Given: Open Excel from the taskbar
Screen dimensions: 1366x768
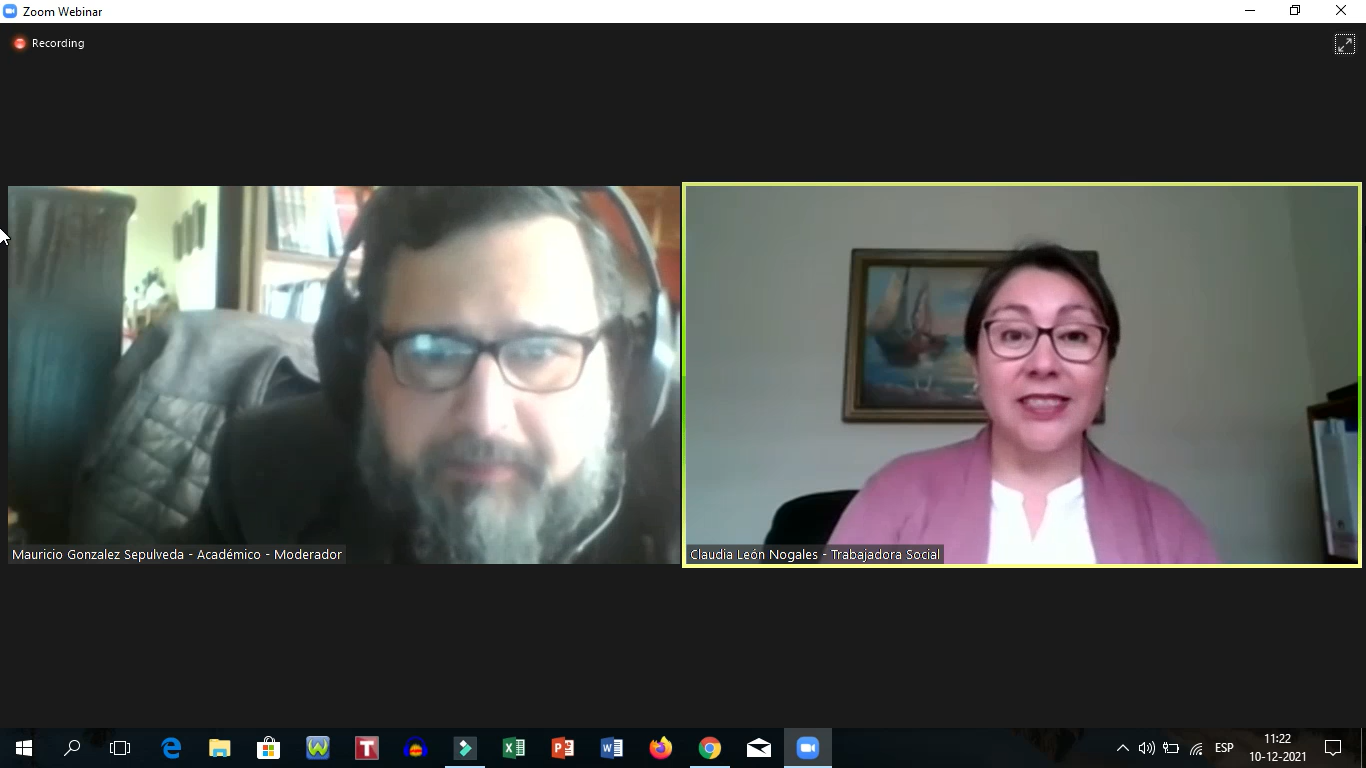Looking at the screenshot, I should click(x=514, y=748).
